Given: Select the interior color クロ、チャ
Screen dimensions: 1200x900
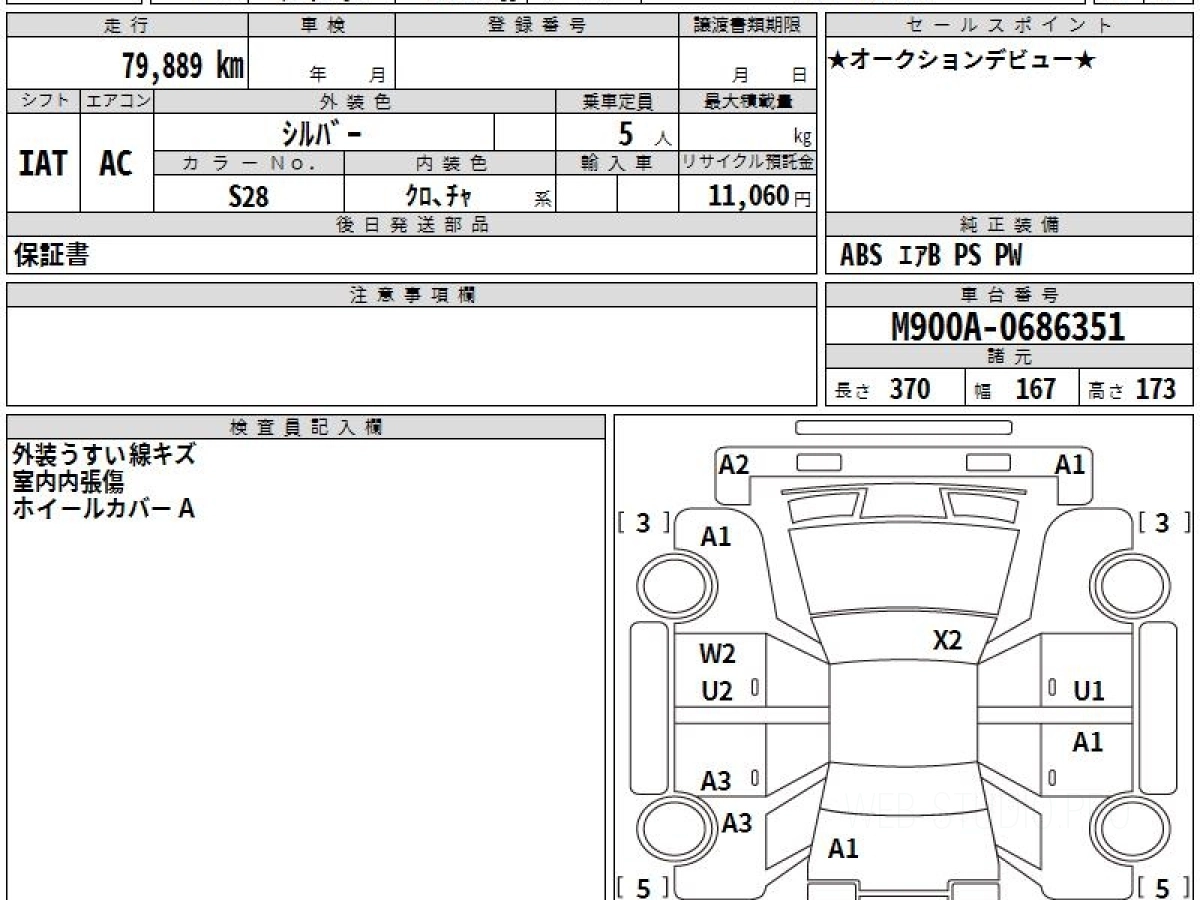Looking at the screenshot, I should coord(438,196).
